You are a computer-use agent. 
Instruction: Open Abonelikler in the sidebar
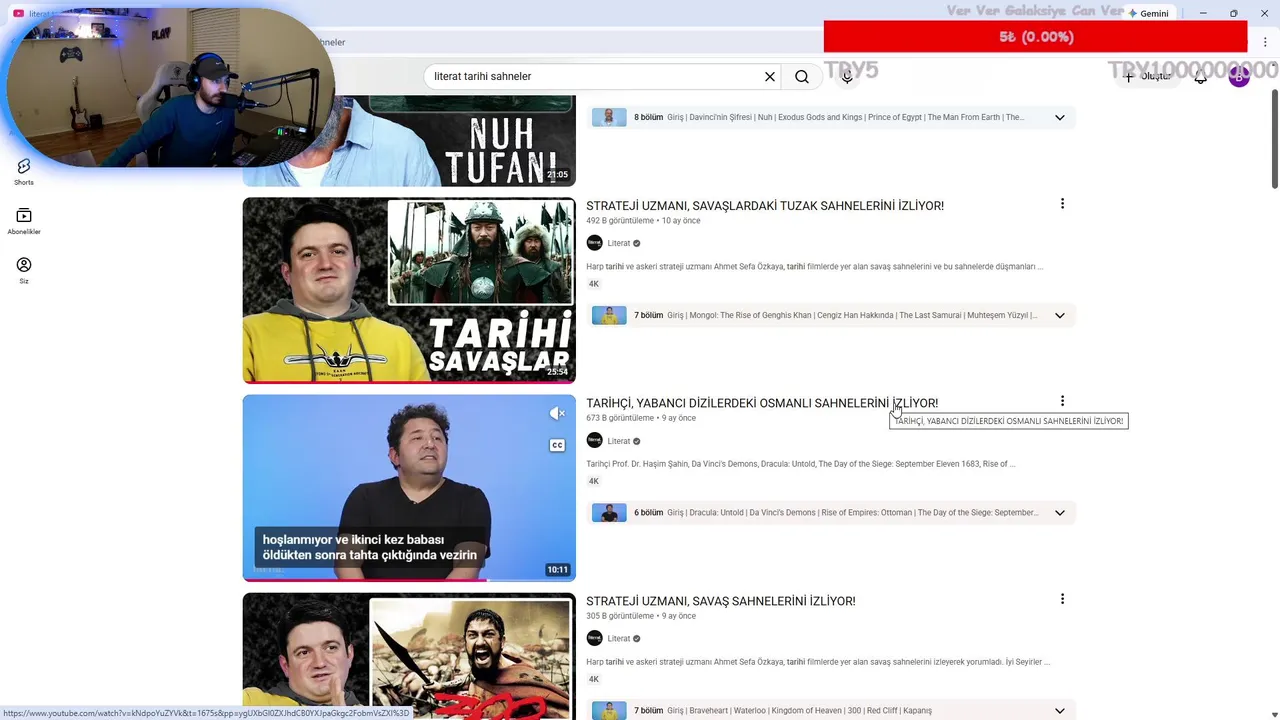(24, 221)
